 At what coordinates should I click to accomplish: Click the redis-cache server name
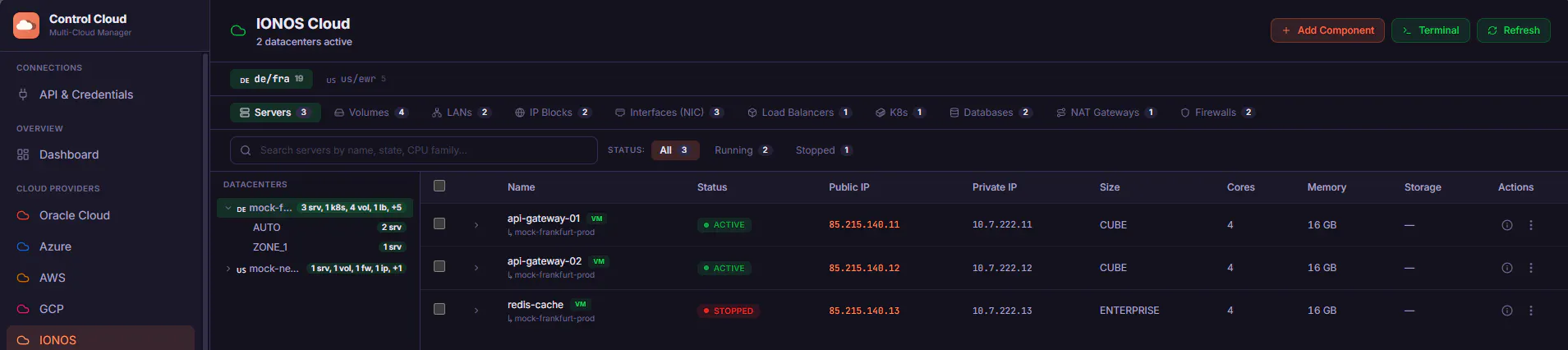tap(536, 305)
